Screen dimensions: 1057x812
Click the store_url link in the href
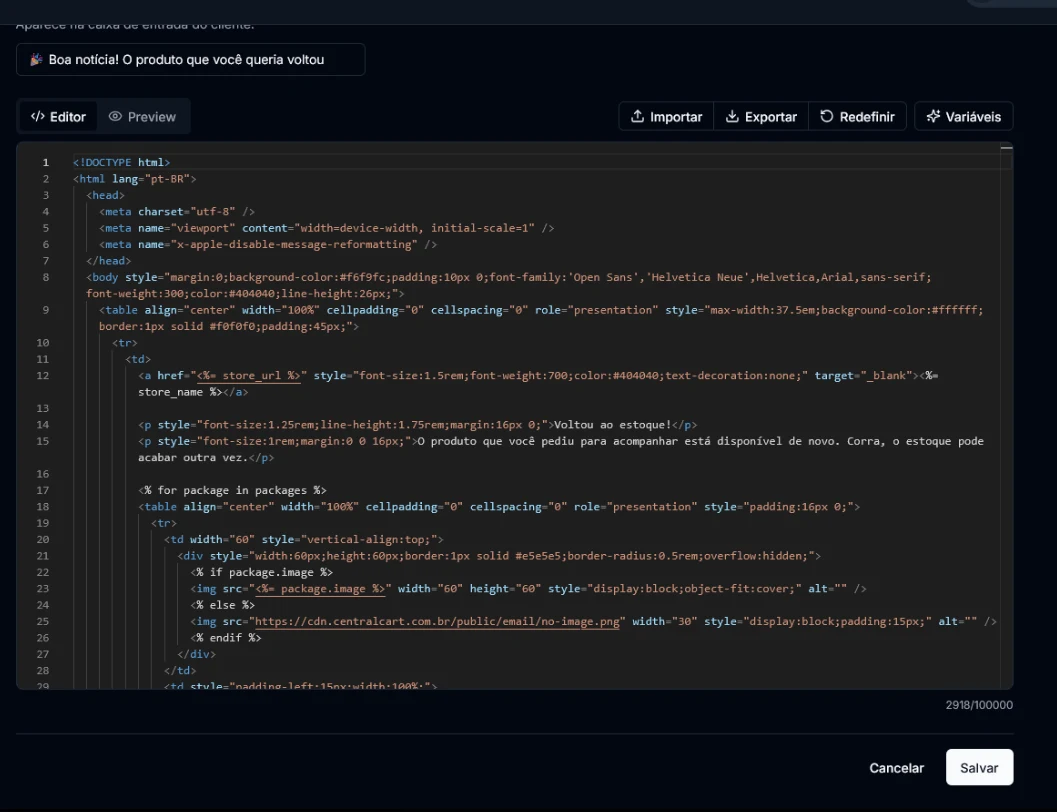click(247, 375)
